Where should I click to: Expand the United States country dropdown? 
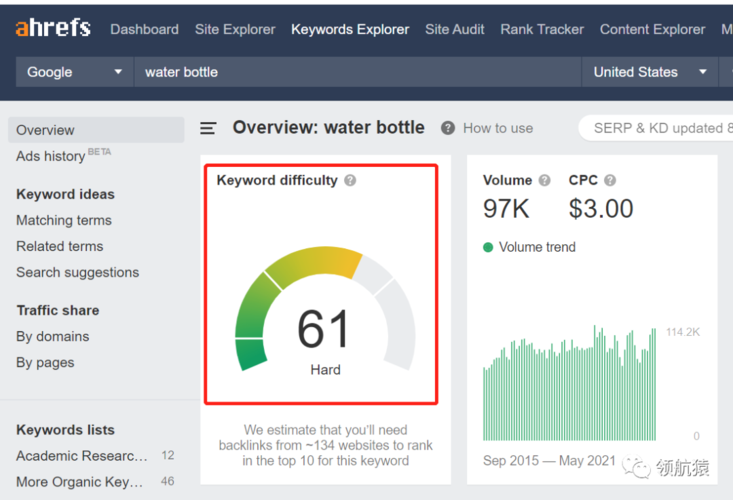click(x=650, y=72)
